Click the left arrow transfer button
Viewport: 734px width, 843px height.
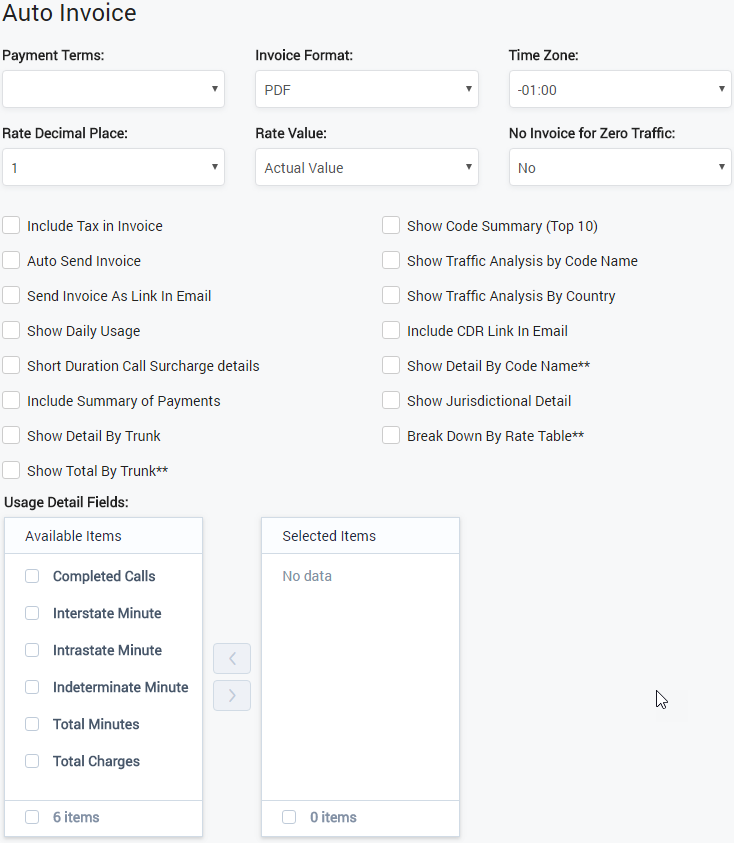(232, 658)
